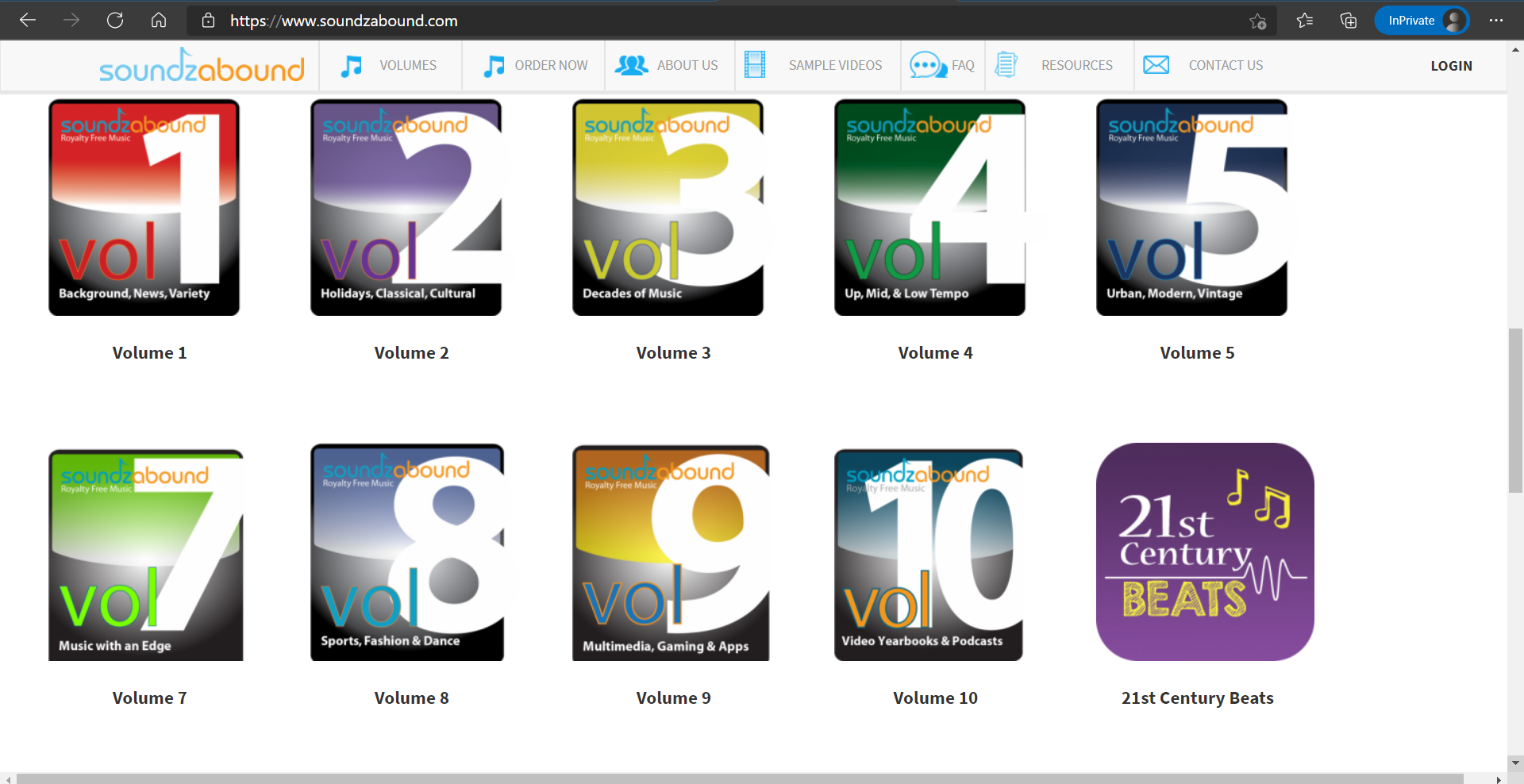
Task: Click the browser forward arrow
Action: pyautogui.click(x=71, y=21)
